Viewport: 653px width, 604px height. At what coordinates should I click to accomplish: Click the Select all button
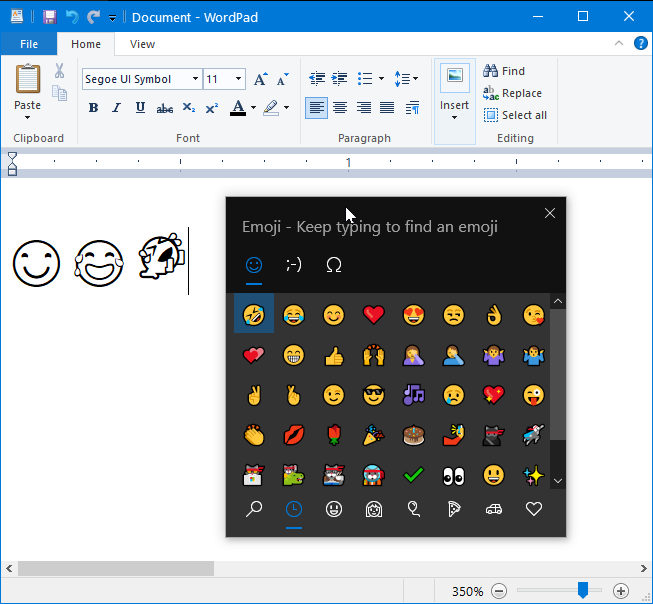pos(515,115)
